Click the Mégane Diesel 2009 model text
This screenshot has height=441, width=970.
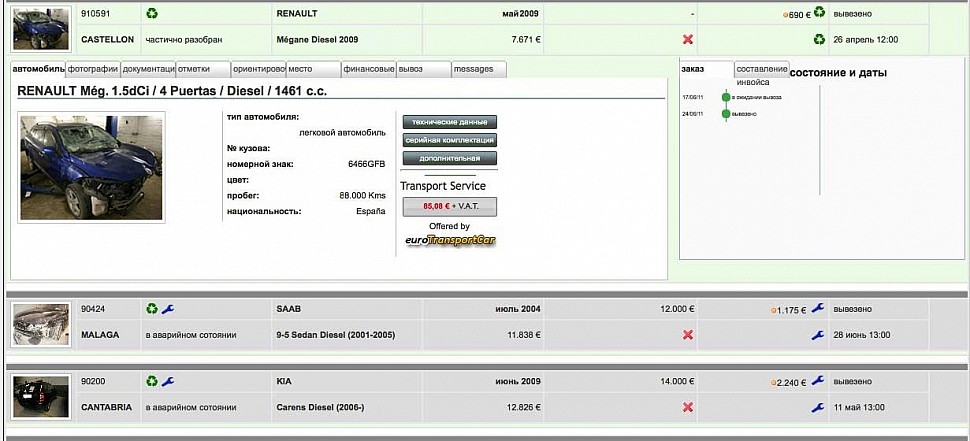317,40
